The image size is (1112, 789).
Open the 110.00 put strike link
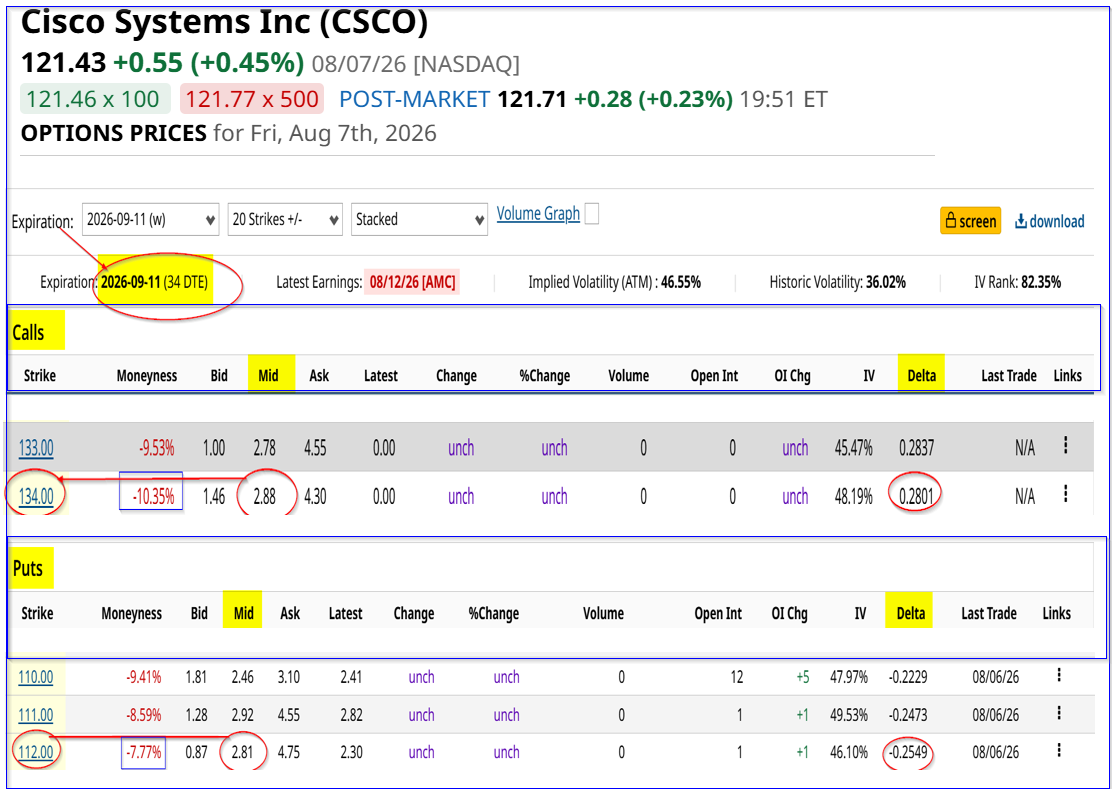(x=35, y=677)
